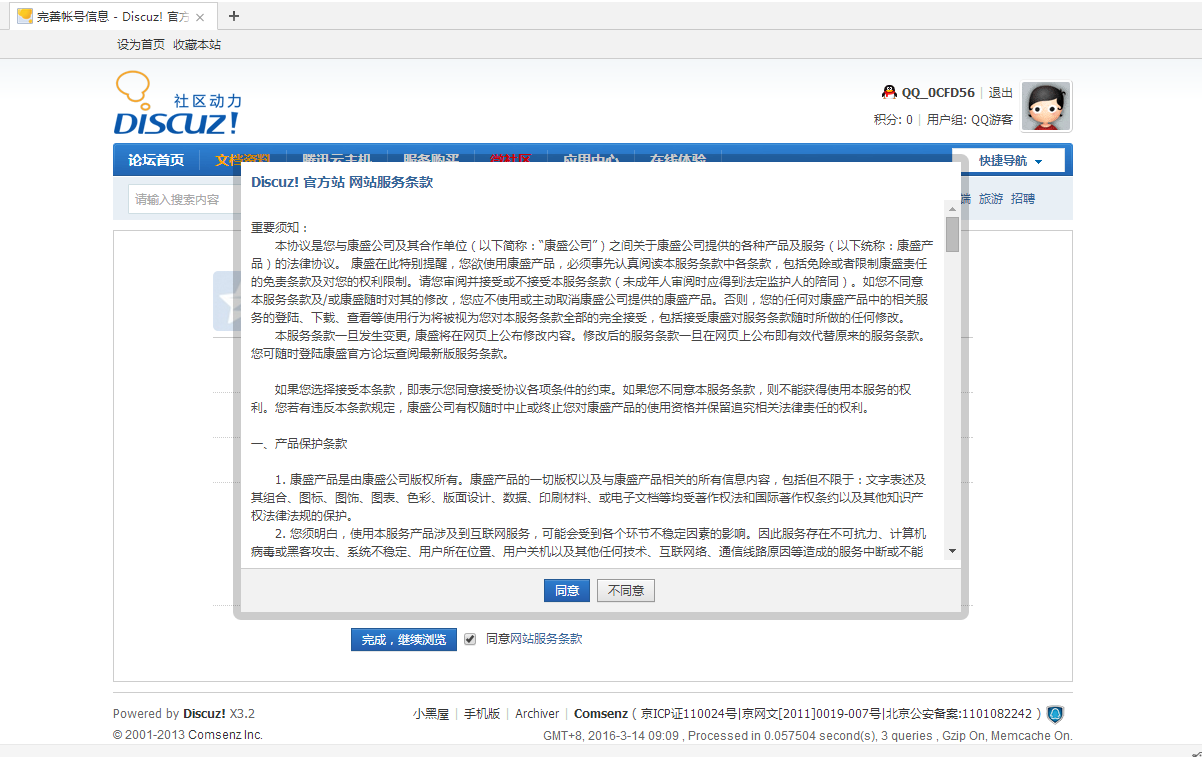Viewport: 1202px width, 757px height.
Task: Toggle the 同意网站服务条款 checkbox
Action: 470,639
